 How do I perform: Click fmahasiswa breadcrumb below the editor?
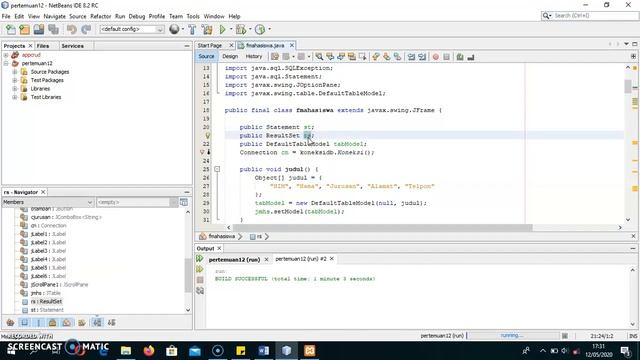tap(222, 236)
